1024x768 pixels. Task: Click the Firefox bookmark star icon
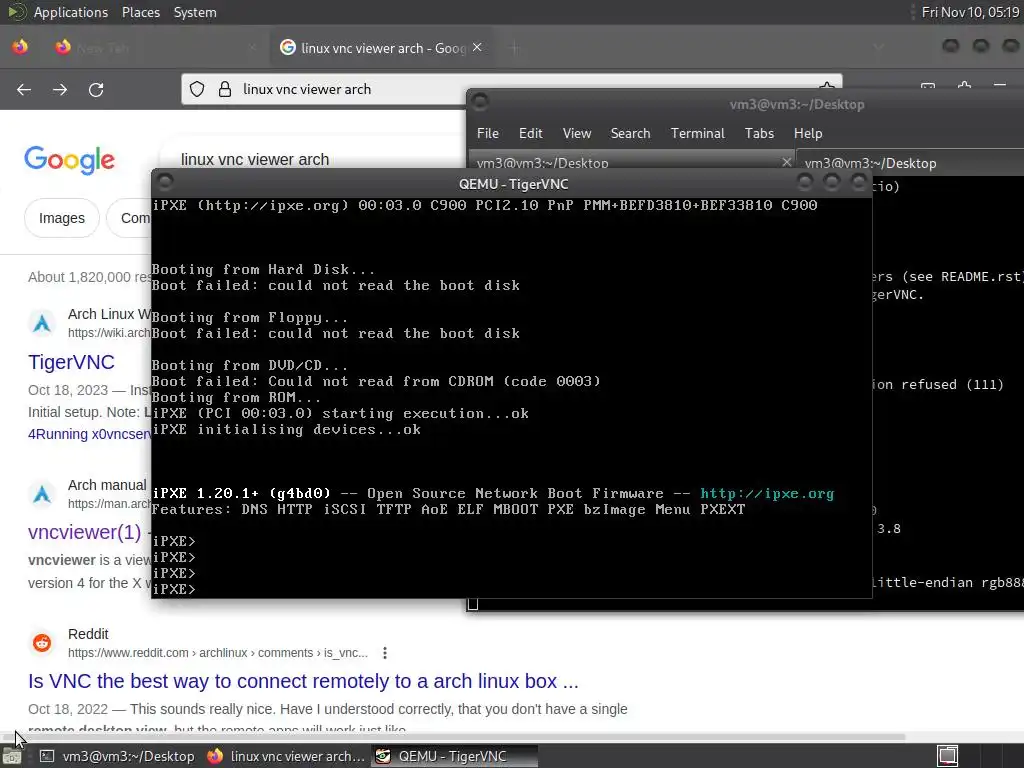pos(827,87)
